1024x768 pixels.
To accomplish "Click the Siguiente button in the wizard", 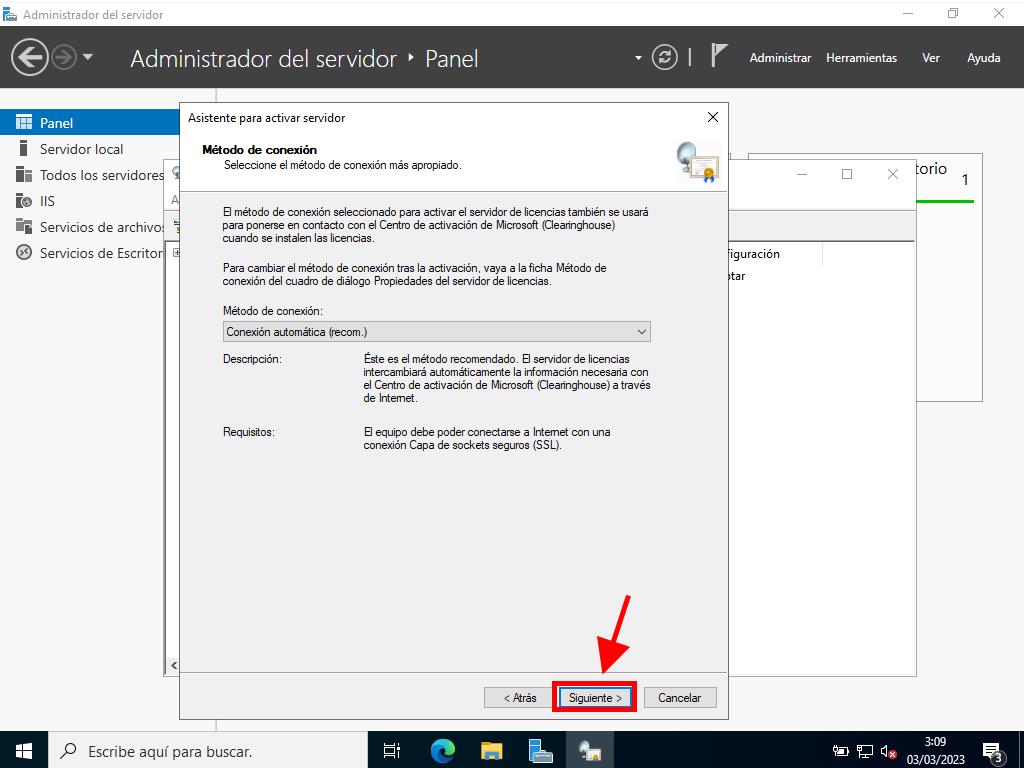I will coord(595,698).
